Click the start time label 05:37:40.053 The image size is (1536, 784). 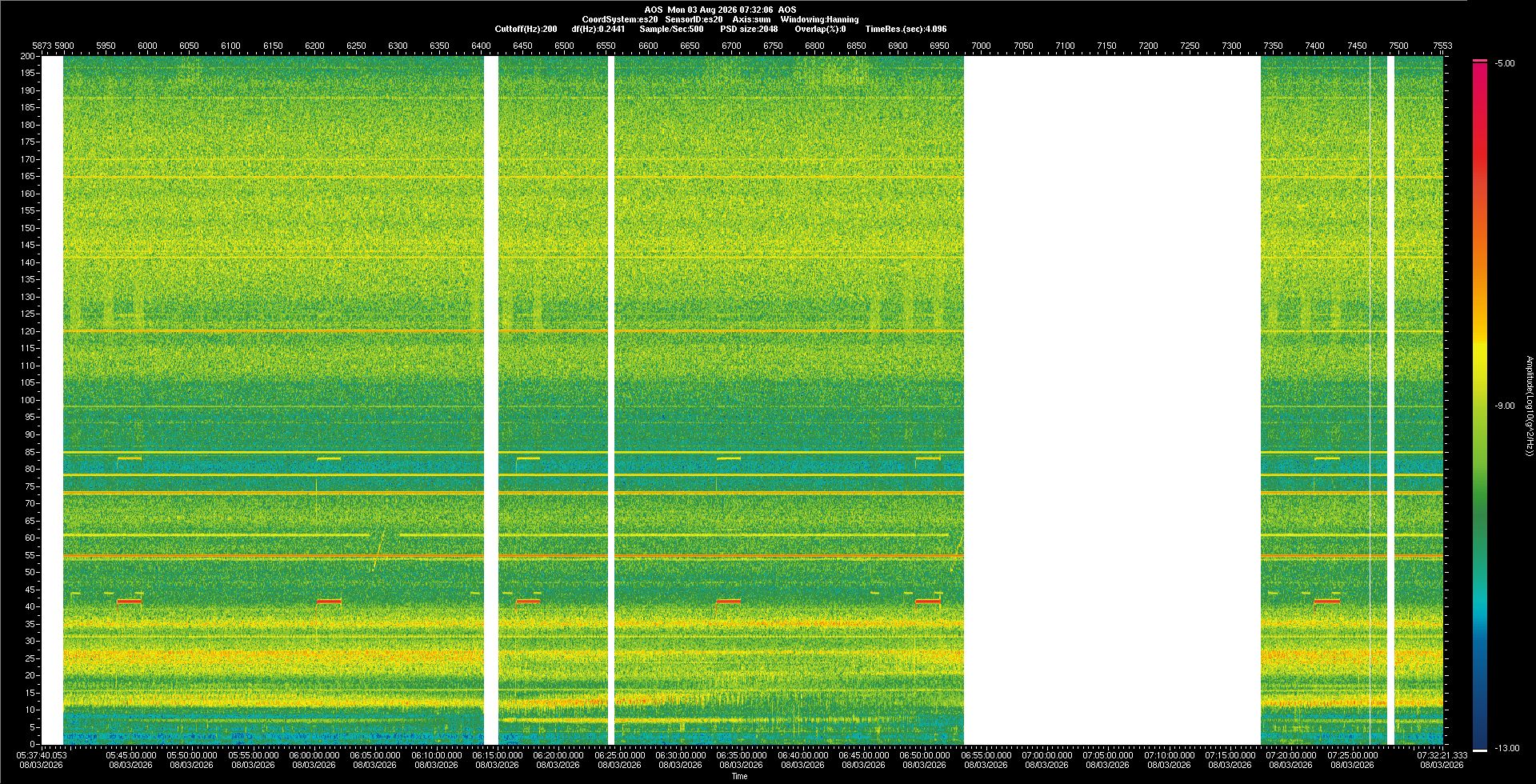click(x=42, y=754)
